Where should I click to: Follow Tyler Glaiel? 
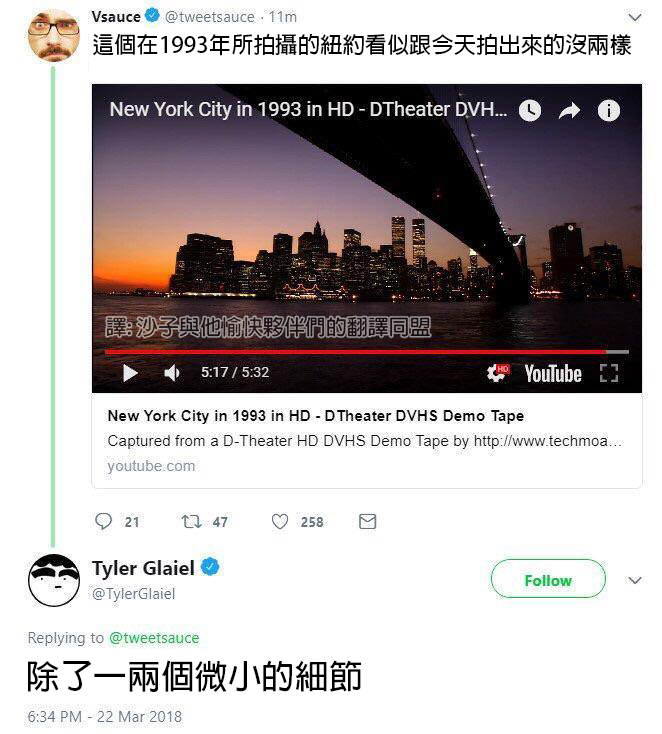pos(548,579)
